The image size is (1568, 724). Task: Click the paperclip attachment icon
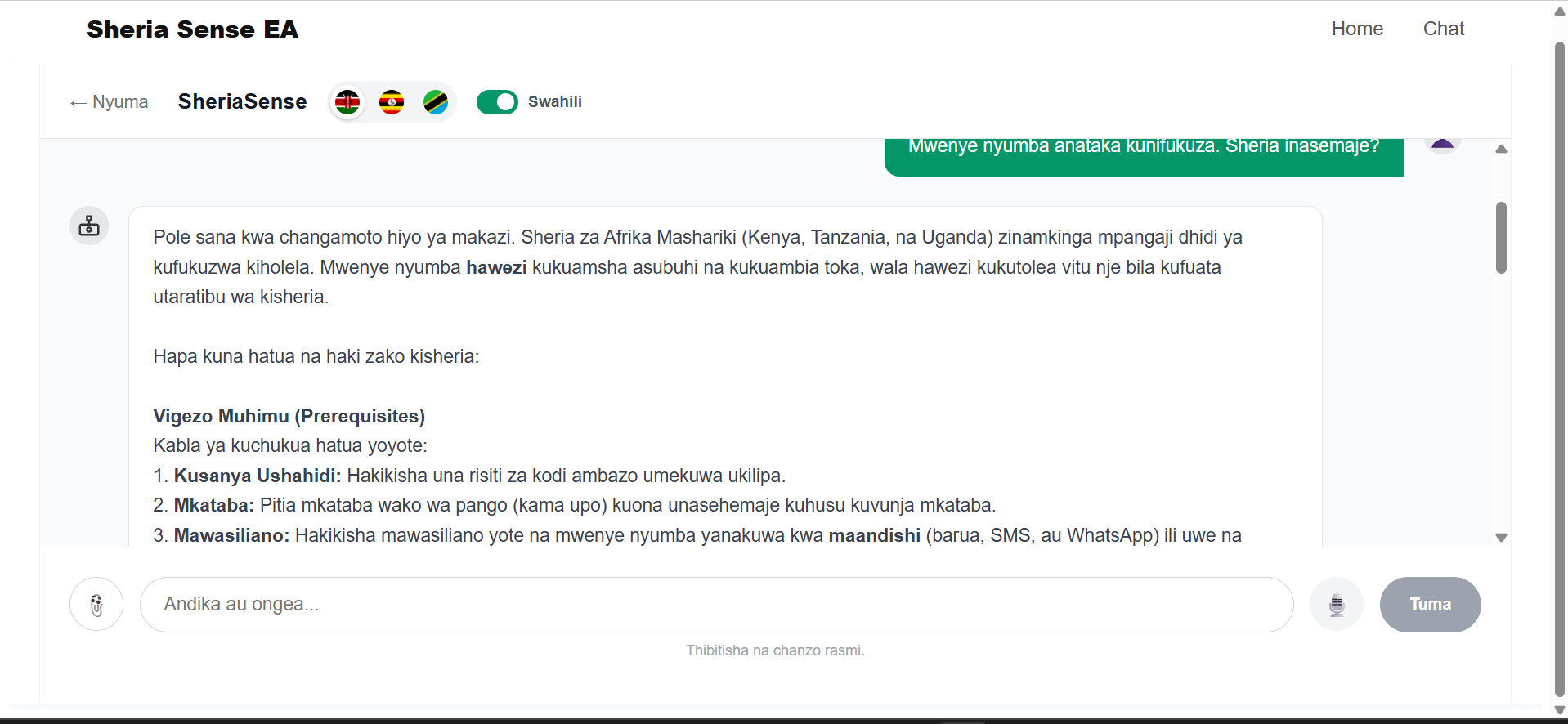(96, 605)
